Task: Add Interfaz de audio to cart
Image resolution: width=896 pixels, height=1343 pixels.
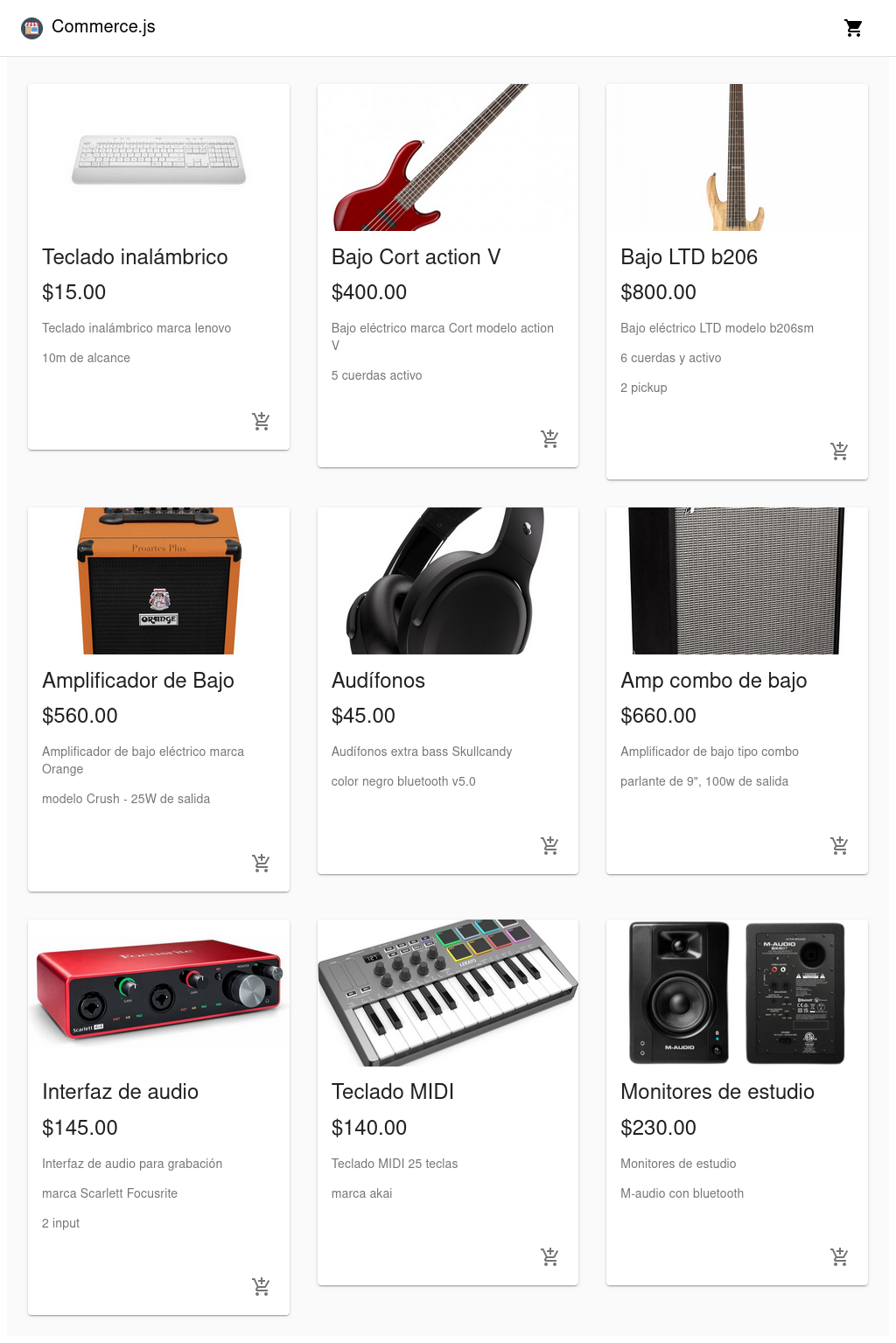Action: point(261,1286)
